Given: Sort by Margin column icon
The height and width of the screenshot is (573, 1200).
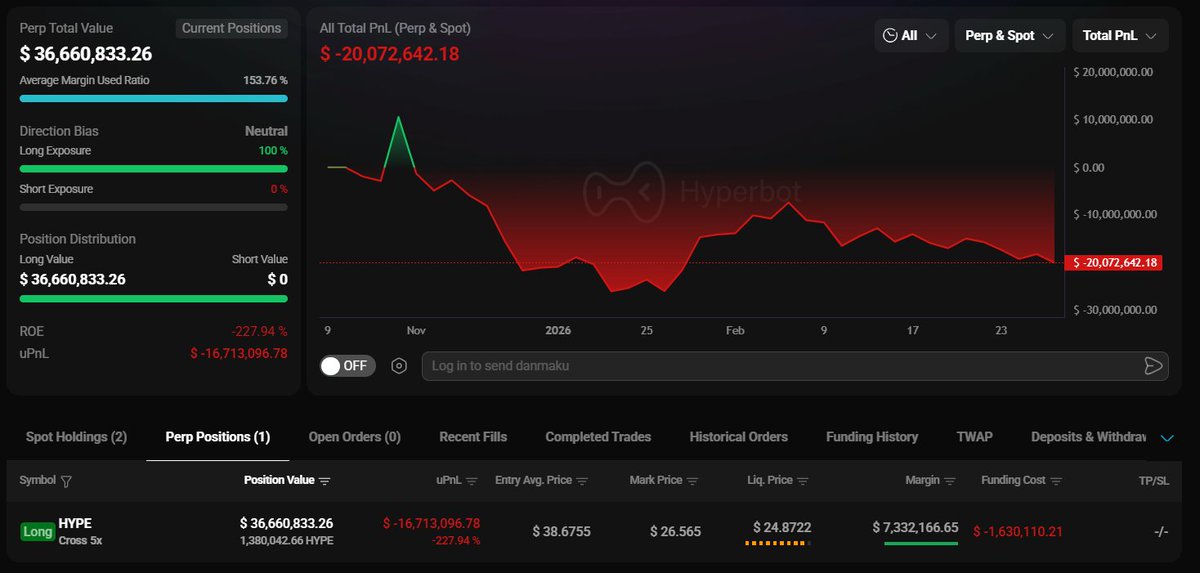Looking at the screenshot, I should point(950,481).
